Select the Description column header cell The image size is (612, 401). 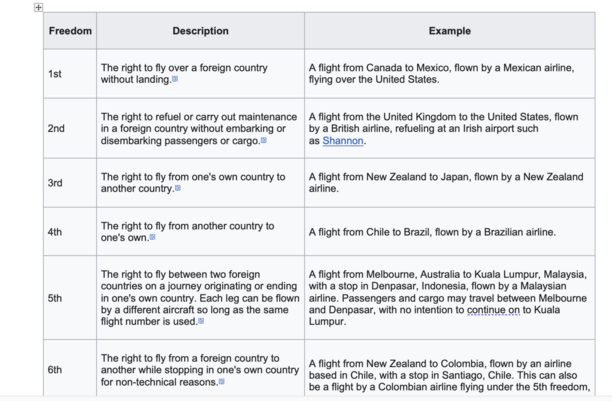pos(201,31)
